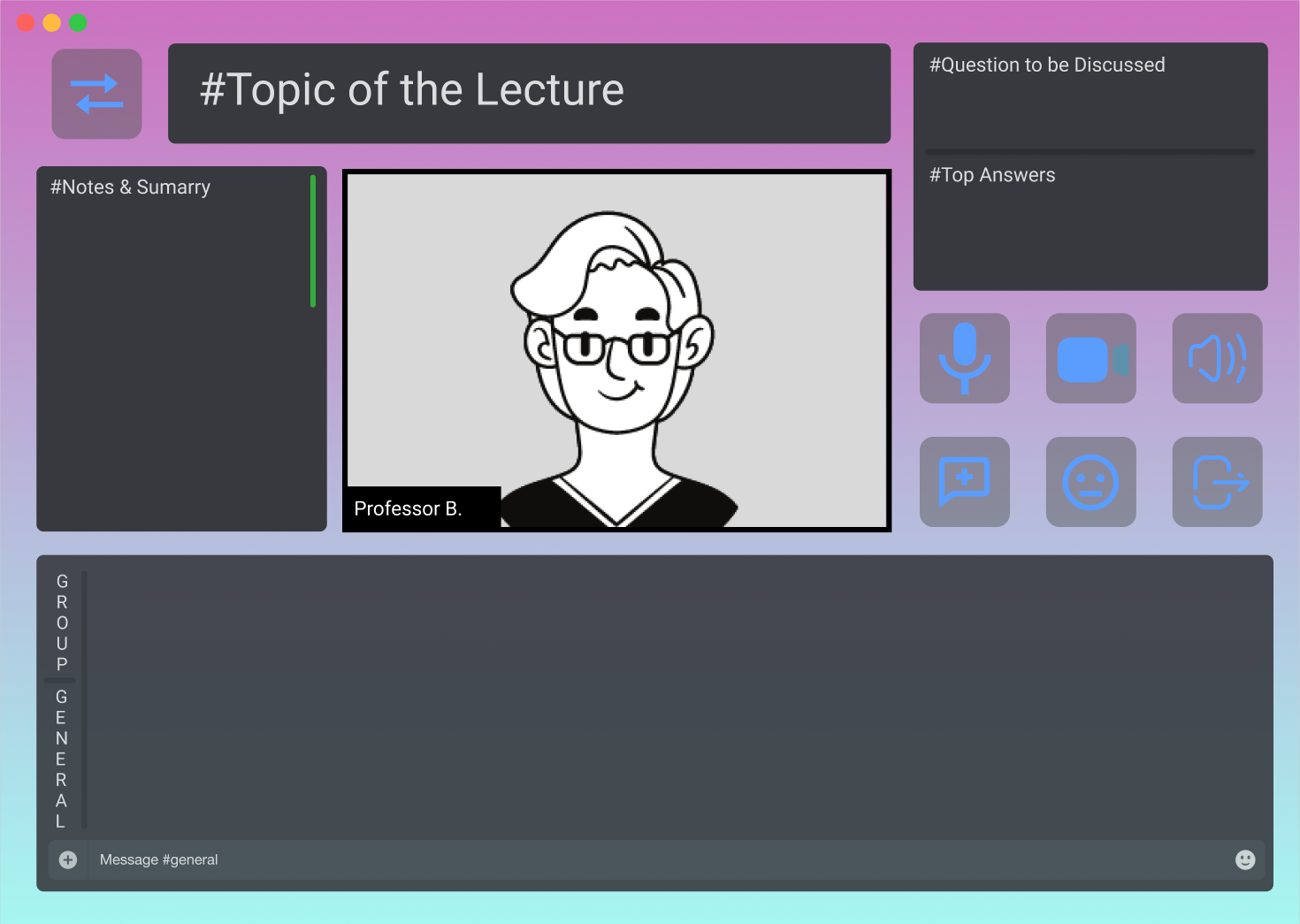Click the #Notes & Sumarry heading
The width and height of the screenshot is (1300, 924).
coord(130,187)
